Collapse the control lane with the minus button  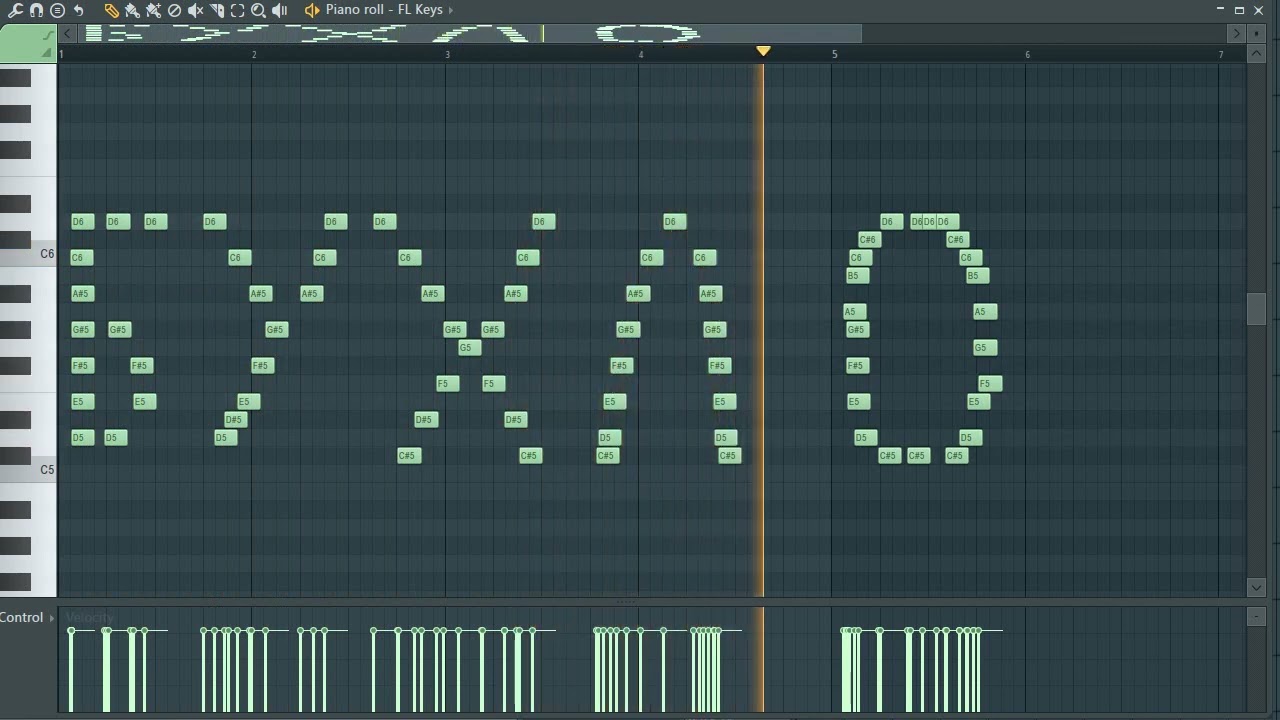click(1257, 617)
